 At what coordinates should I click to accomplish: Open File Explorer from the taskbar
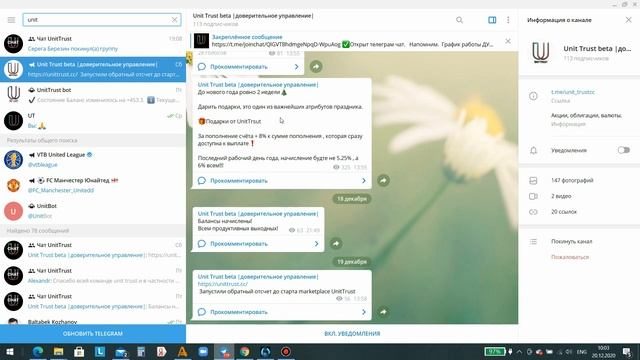[x=58, y=352]
